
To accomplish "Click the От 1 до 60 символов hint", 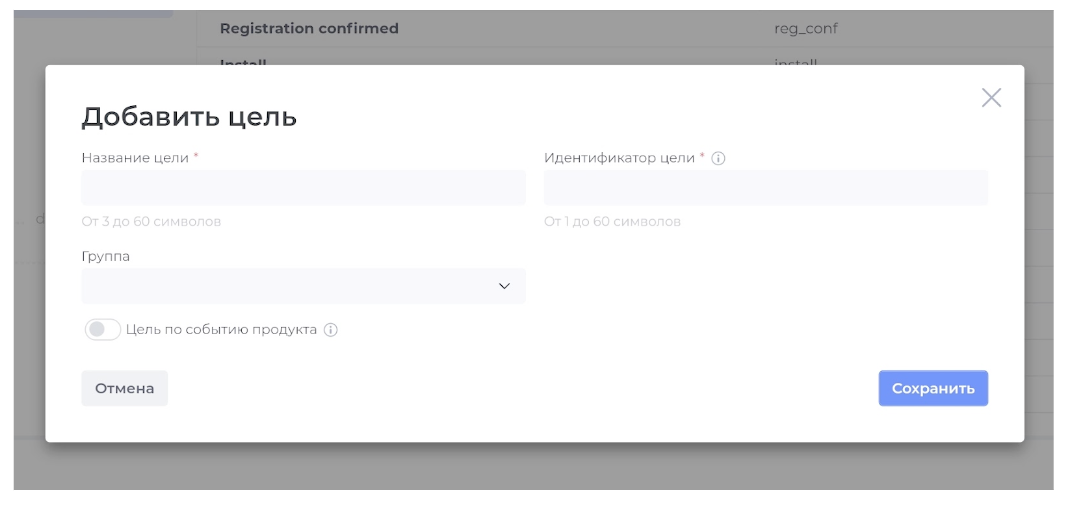I will tap(612, 222).
